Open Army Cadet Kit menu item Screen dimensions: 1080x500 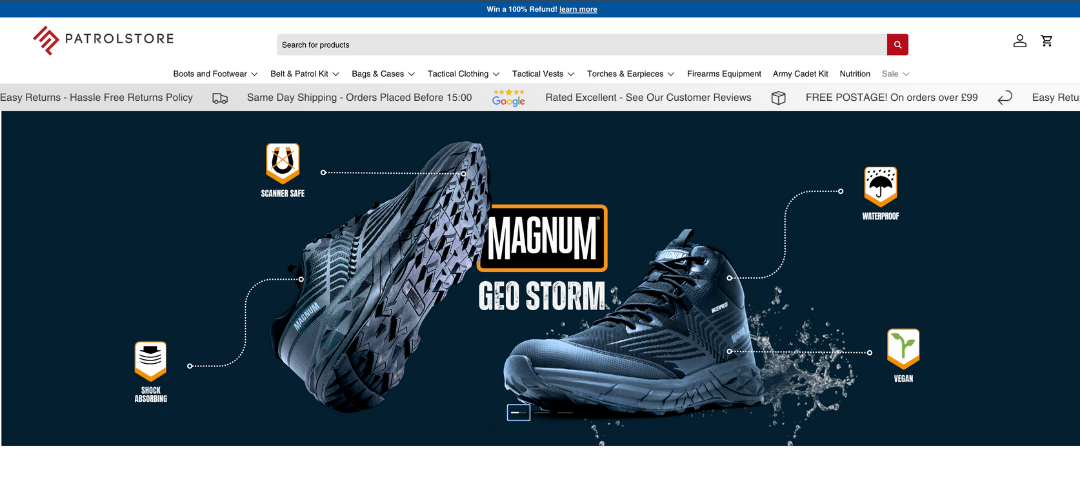tap(800, 74)
